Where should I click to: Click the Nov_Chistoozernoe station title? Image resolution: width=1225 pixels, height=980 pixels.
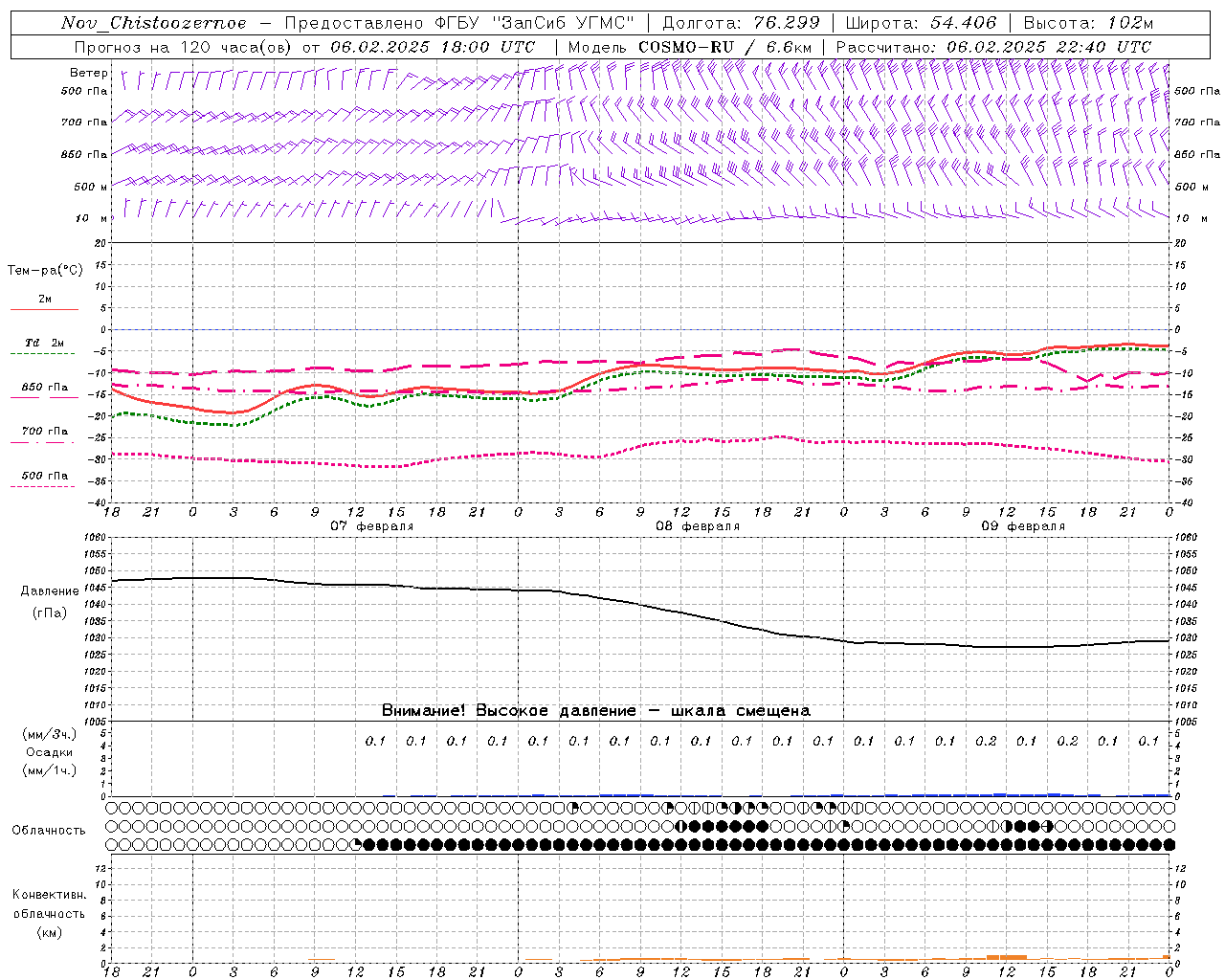click(x=154, y=23)
